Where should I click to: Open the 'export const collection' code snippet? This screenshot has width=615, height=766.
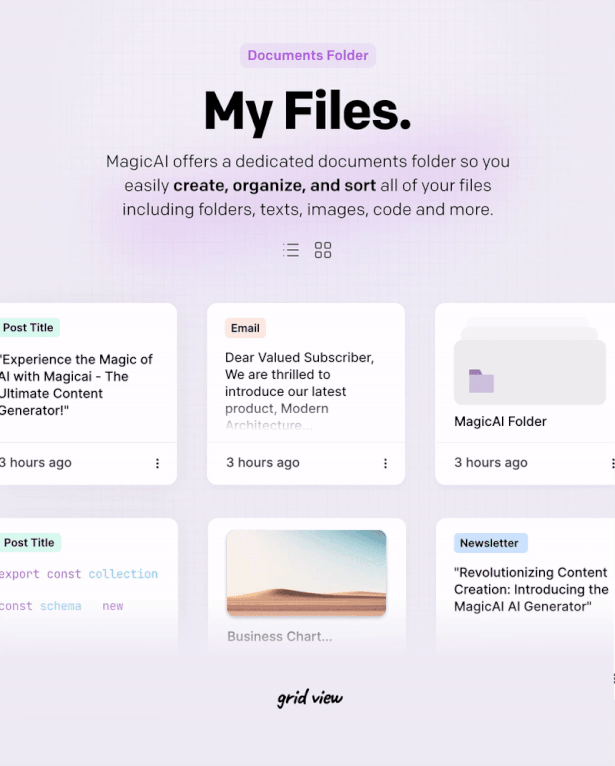coord(78,574)
